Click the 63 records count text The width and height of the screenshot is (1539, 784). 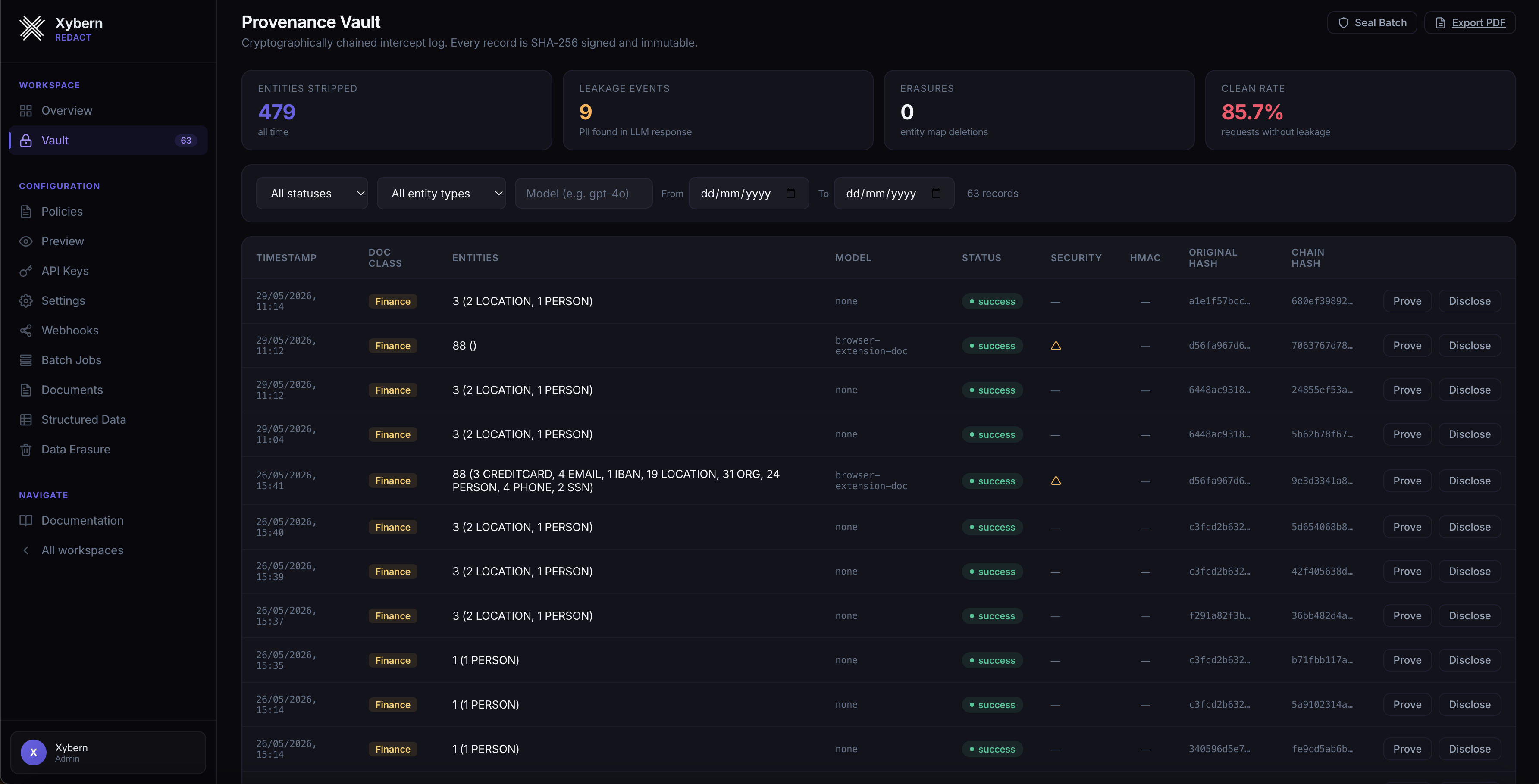coord(992,194)
